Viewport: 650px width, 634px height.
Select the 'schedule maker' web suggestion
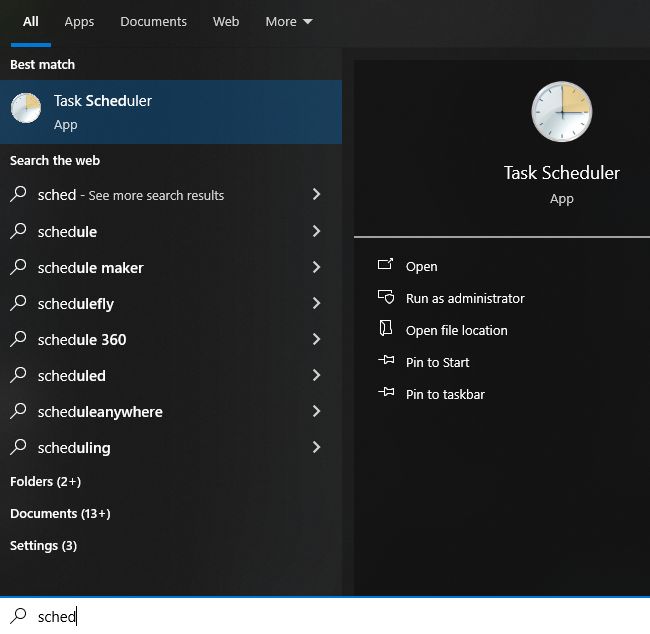tap(171, 267)
